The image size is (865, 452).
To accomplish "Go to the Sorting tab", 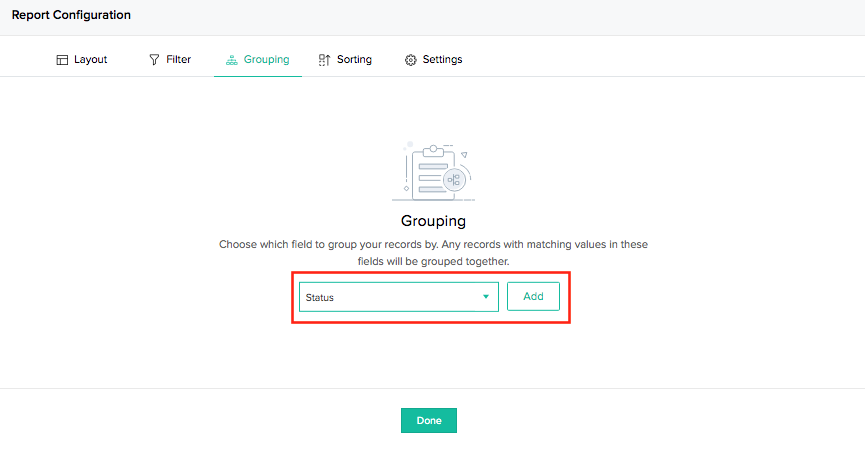I will (354, 60).
